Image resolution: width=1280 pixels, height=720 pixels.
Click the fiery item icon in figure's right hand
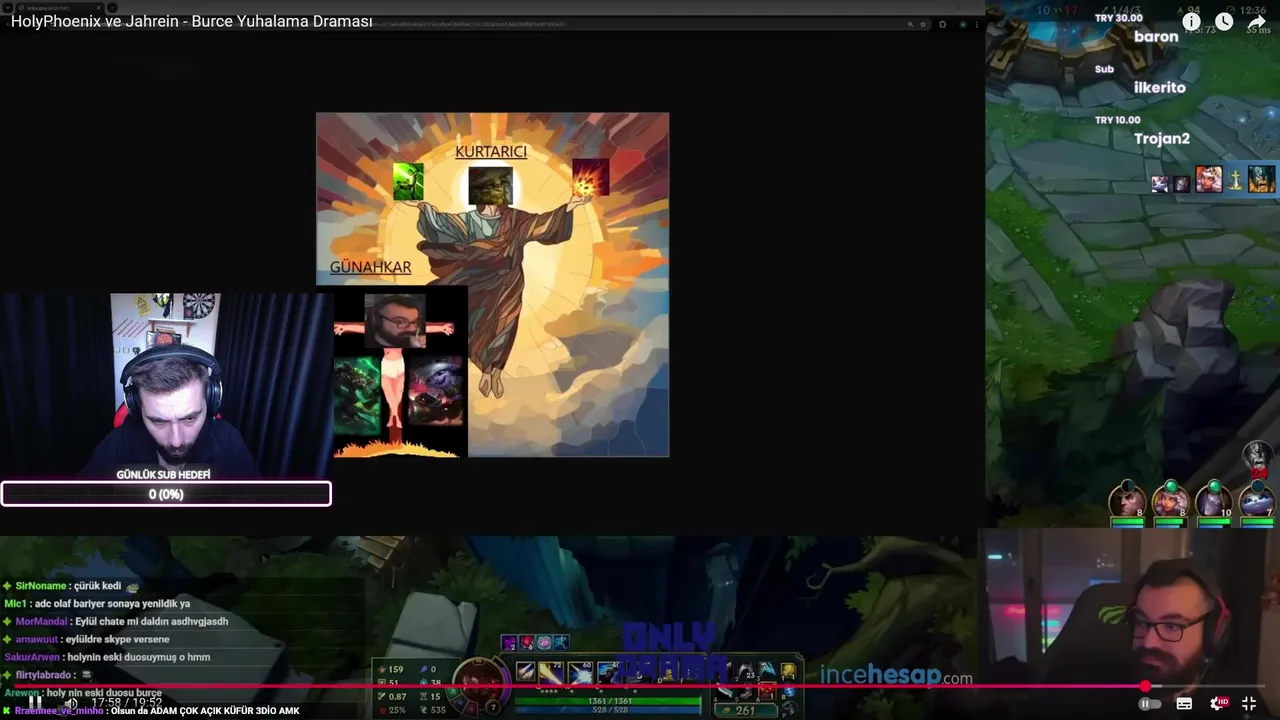pyautogui.click(x=591, y=177)
